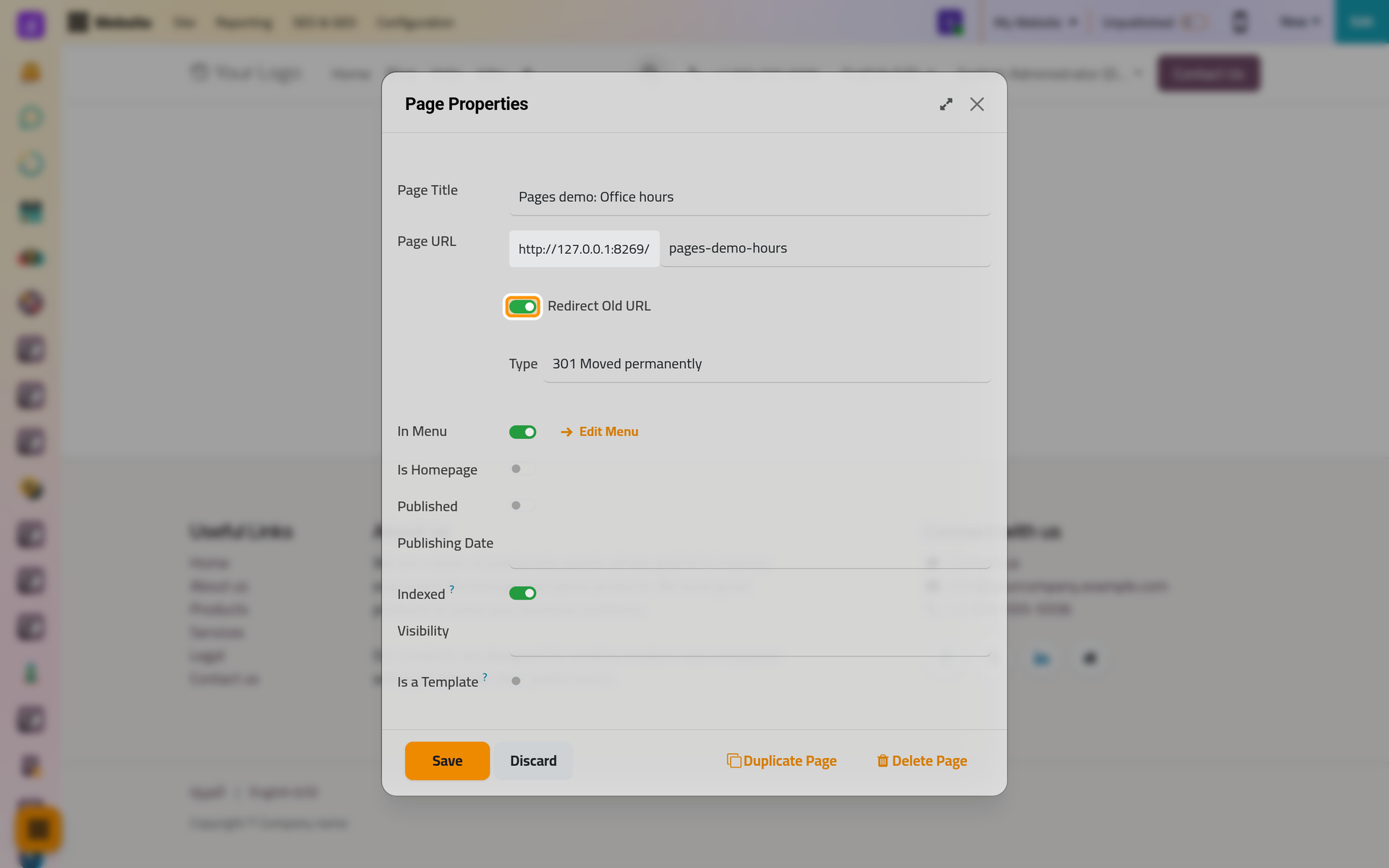The width and height of the screenshot is (1389, 868).
Task: Expand the Page Properties dialog to fullscreen
Action: coord(946,104)
